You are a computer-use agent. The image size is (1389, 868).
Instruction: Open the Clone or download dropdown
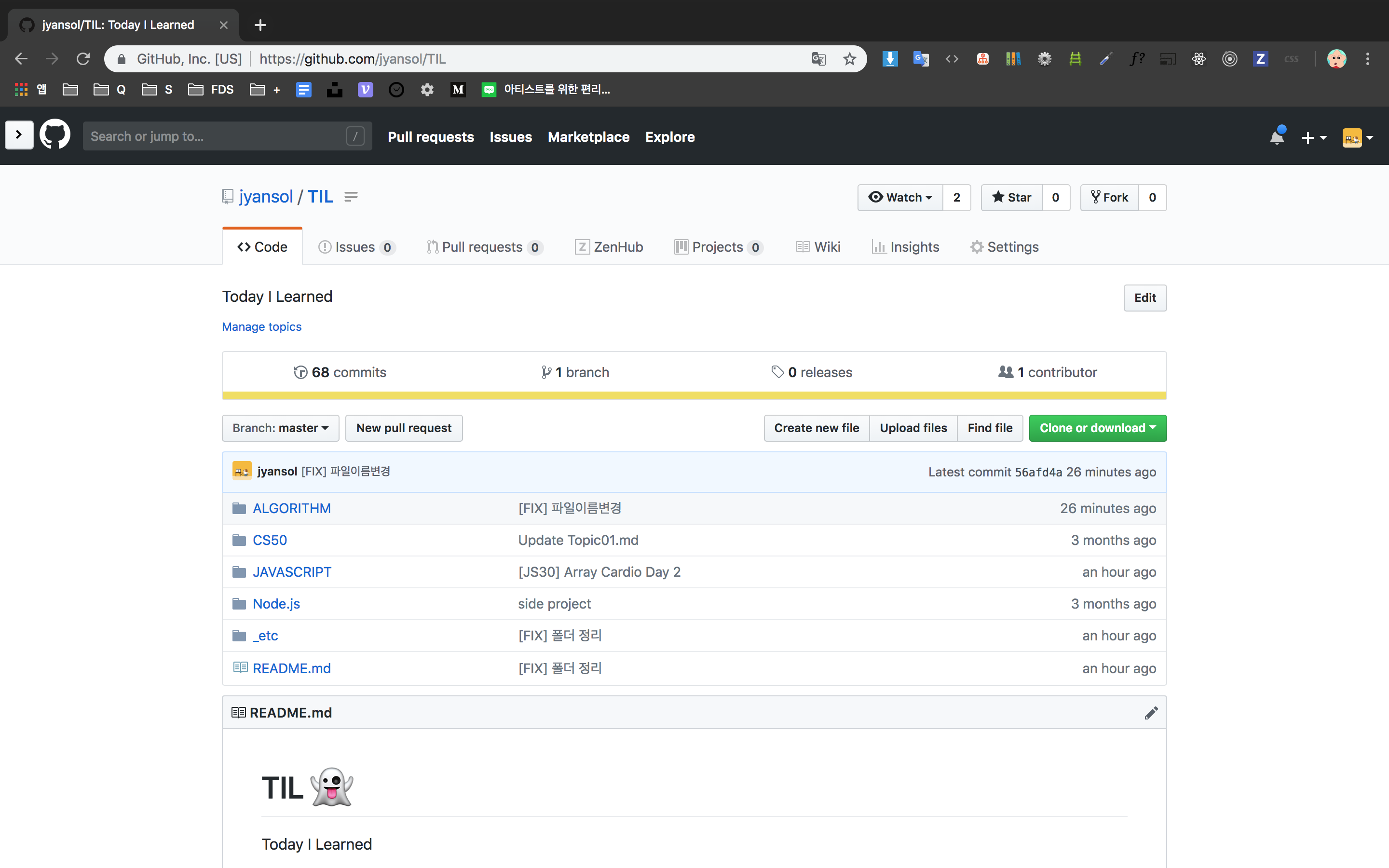click(x=1097, y=428)
